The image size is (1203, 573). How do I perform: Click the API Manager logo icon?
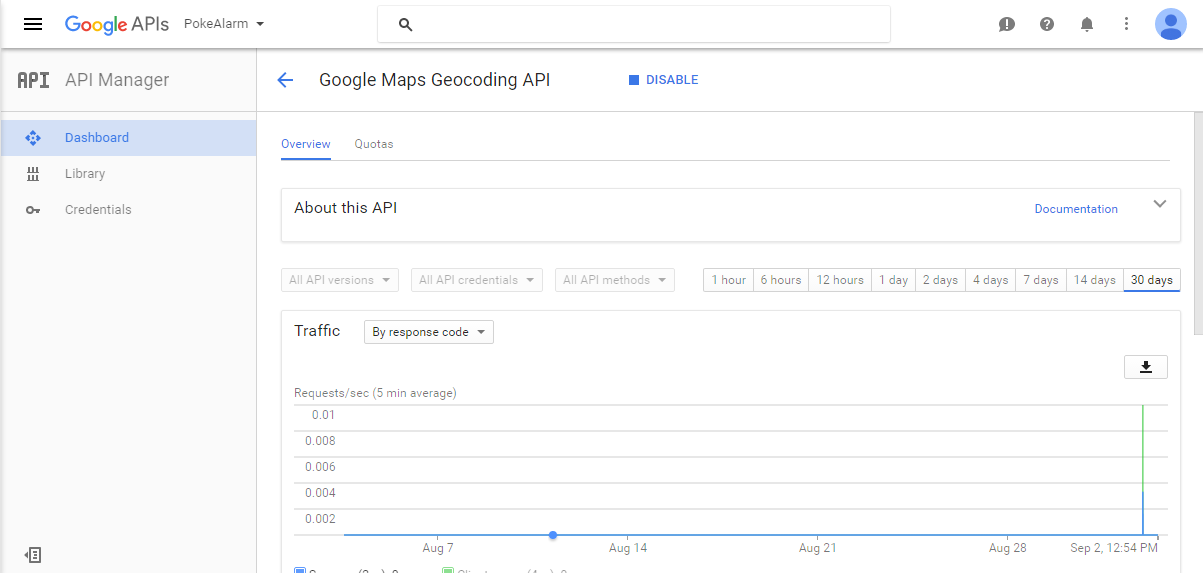click(33, 80)
